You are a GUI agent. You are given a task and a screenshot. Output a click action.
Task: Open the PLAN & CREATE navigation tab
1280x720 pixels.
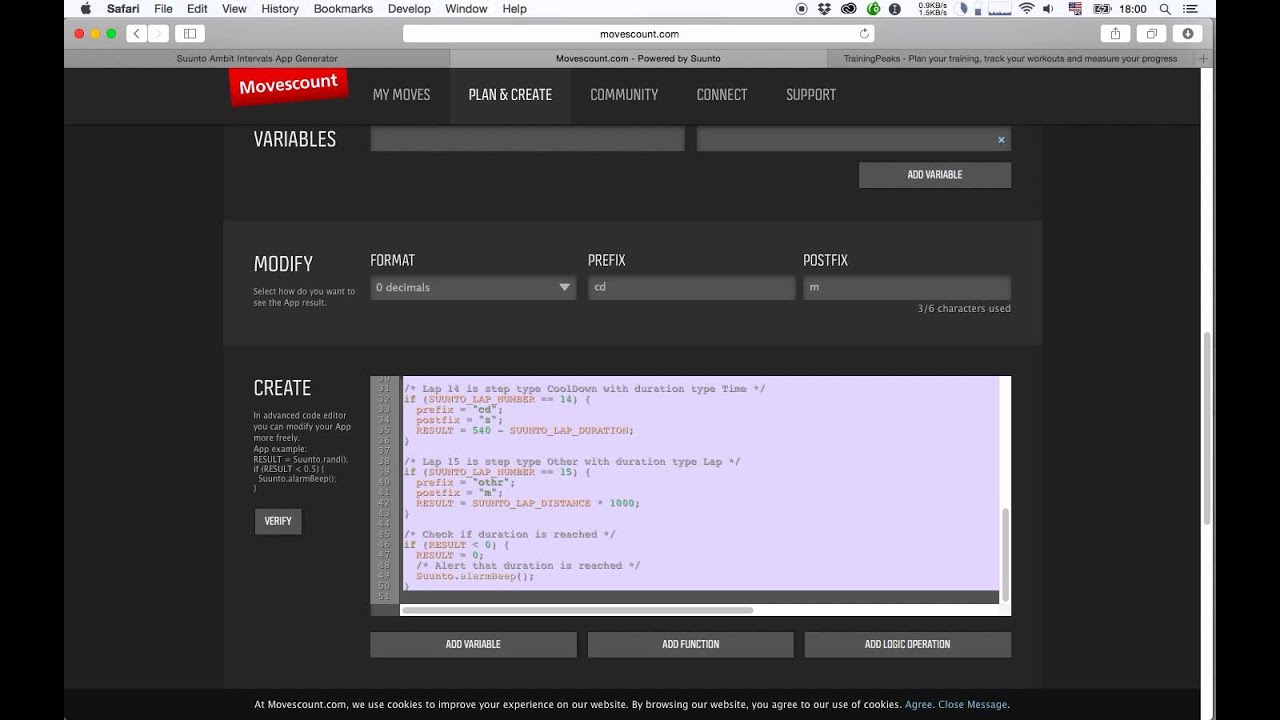tap(510, 95)
